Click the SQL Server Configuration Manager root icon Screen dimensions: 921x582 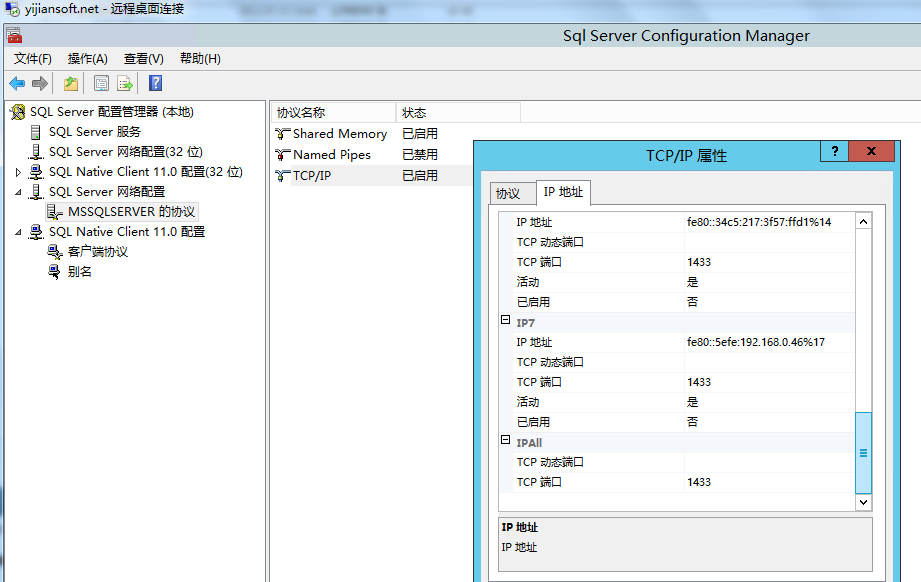(18, 112)
